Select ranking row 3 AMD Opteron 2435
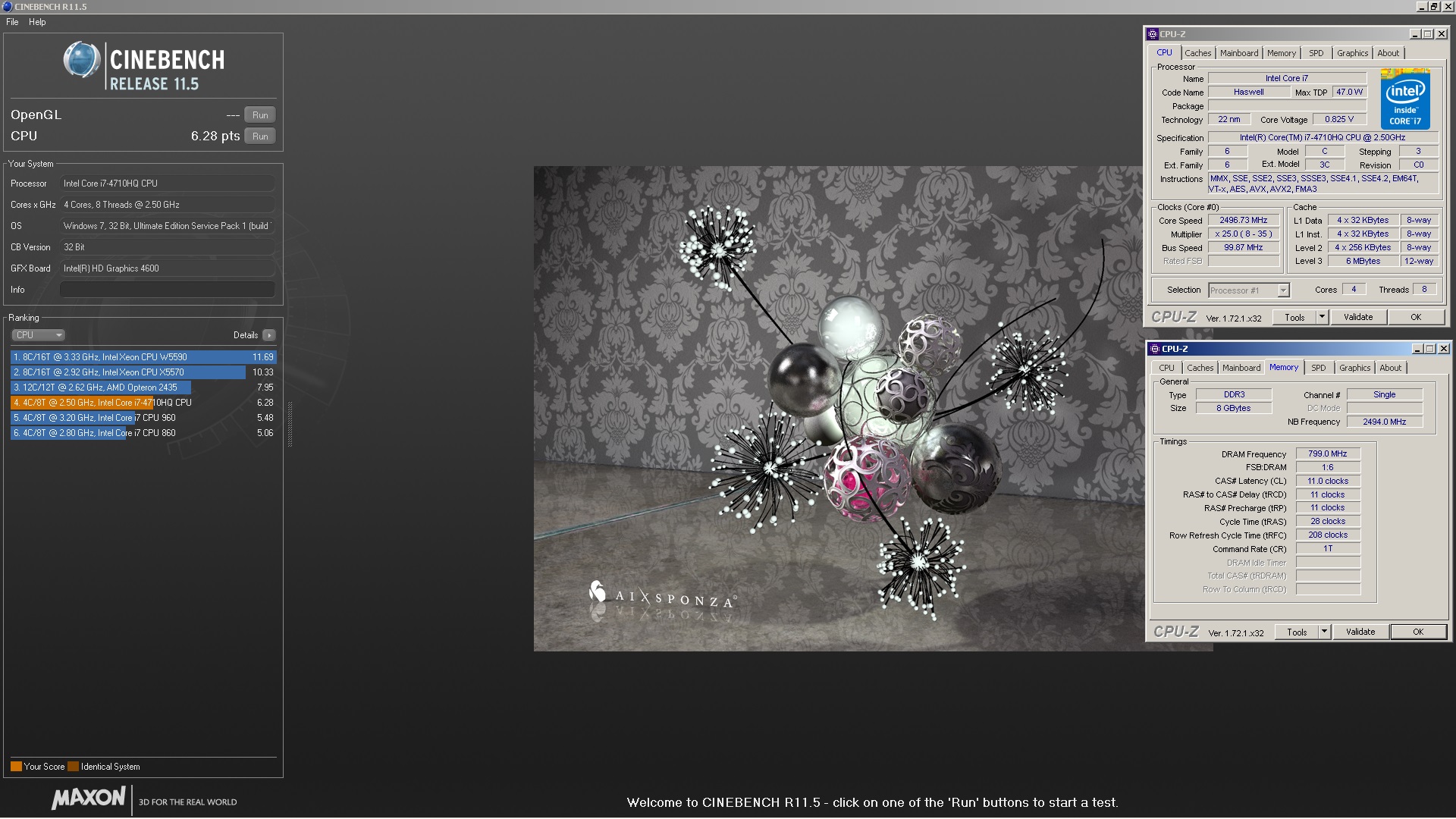The height and width of the screenshot is (819, 1456). coord(143,388)
